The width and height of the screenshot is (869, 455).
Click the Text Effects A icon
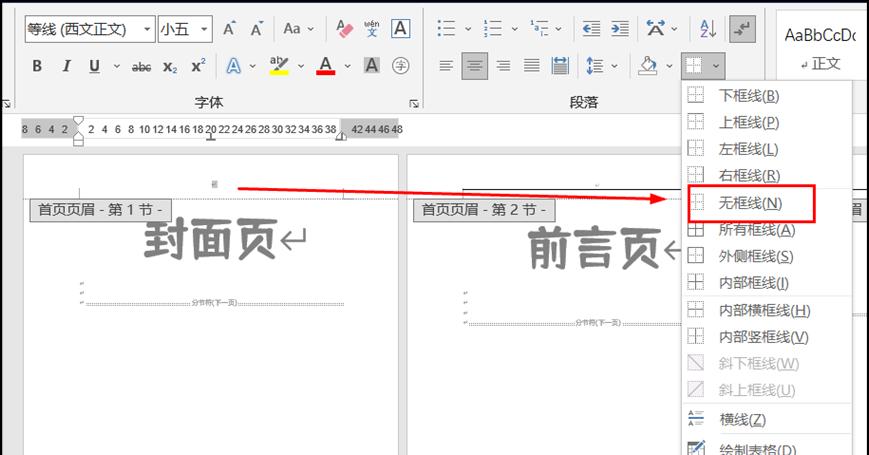[234, 66]
